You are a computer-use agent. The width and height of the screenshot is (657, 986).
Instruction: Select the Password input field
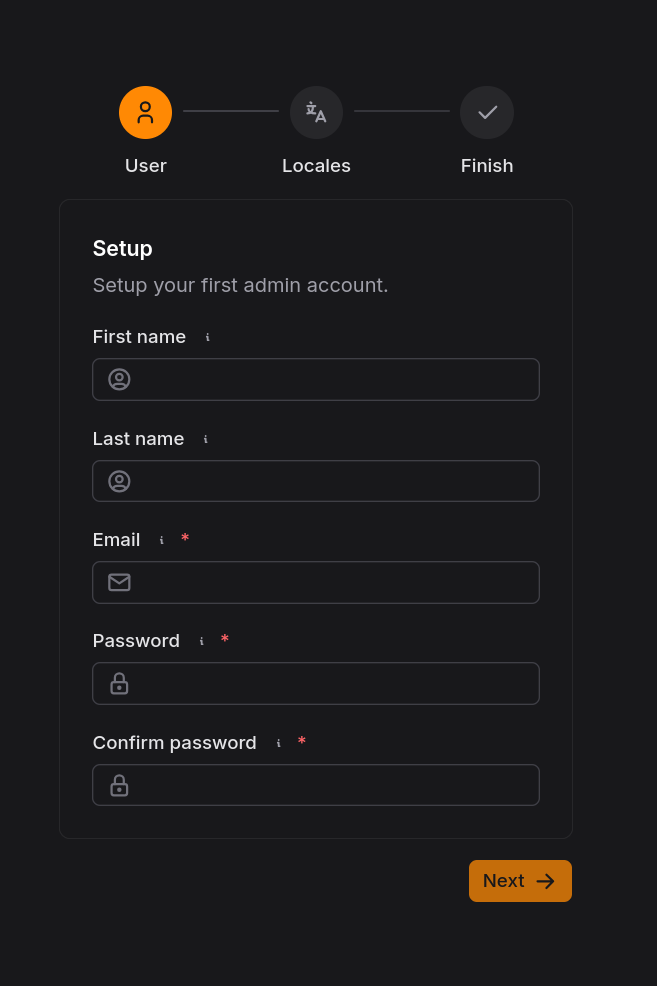(x=335, y=684)
